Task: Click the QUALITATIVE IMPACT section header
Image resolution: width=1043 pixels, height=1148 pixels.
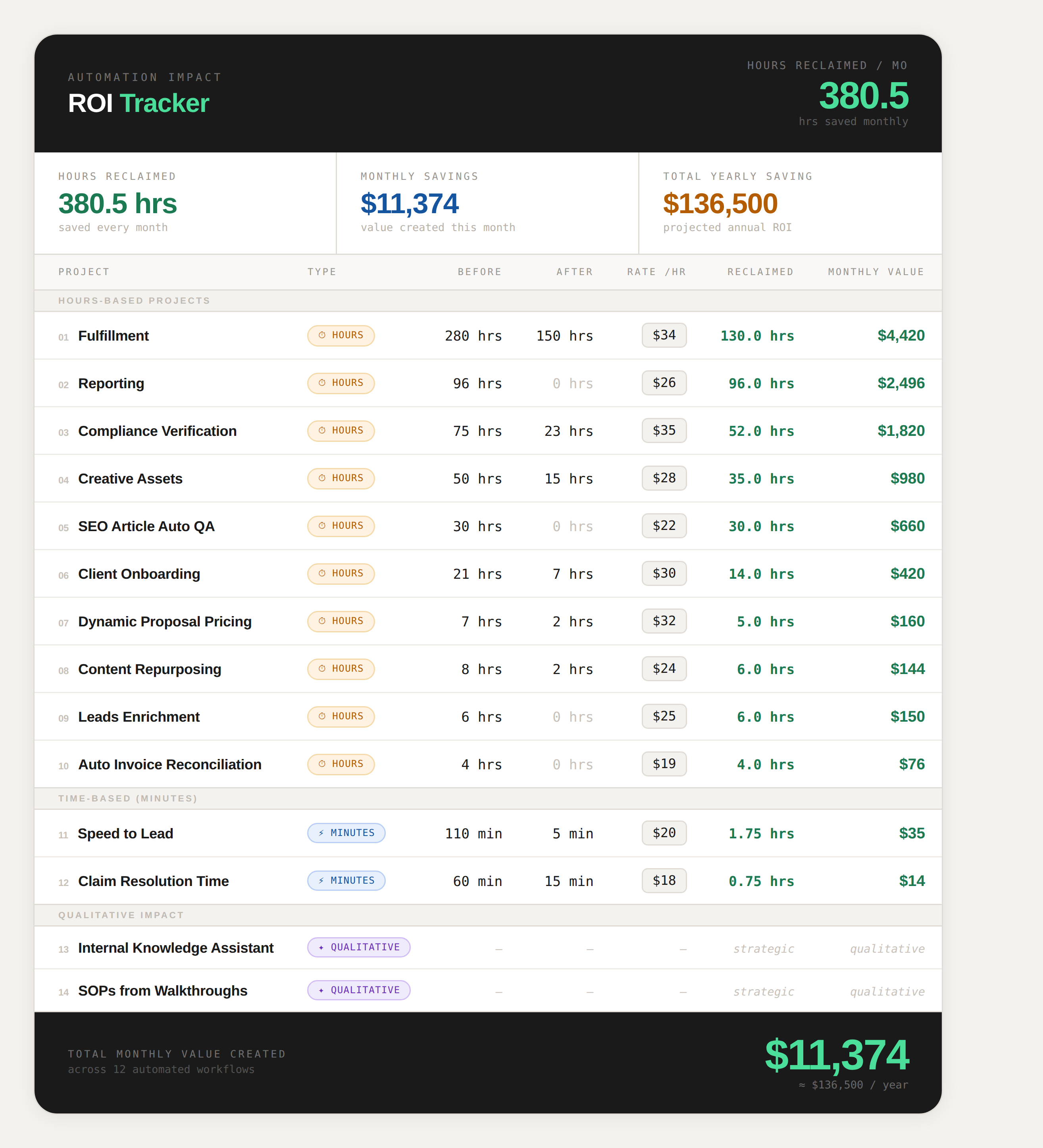Action: point(121,915)
